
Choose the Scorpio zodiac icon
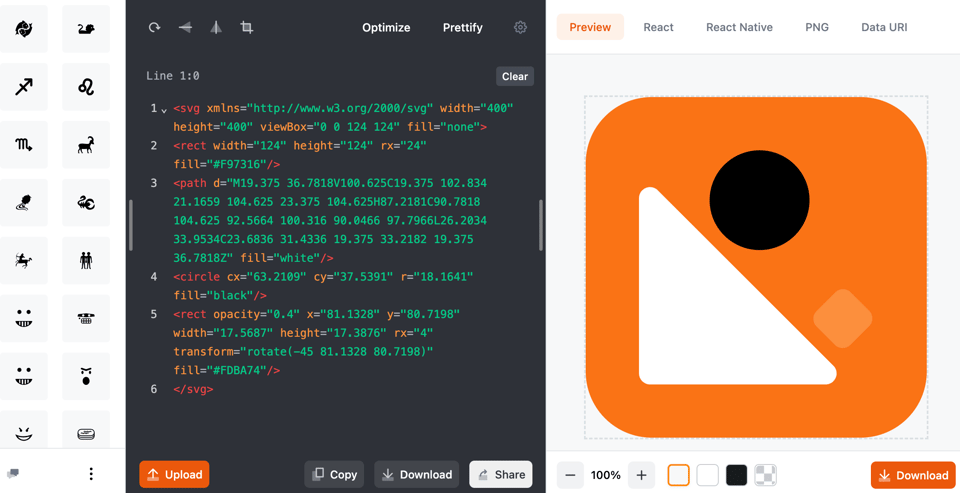click(24, 145)
